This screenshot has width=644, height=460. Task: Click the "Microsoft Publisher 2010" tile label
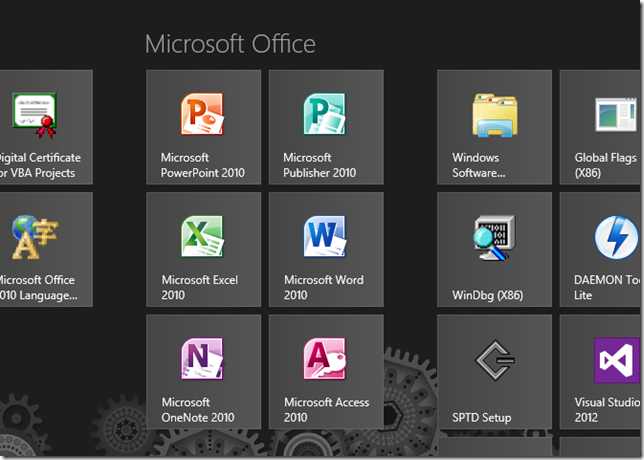[x=320, y=165]
